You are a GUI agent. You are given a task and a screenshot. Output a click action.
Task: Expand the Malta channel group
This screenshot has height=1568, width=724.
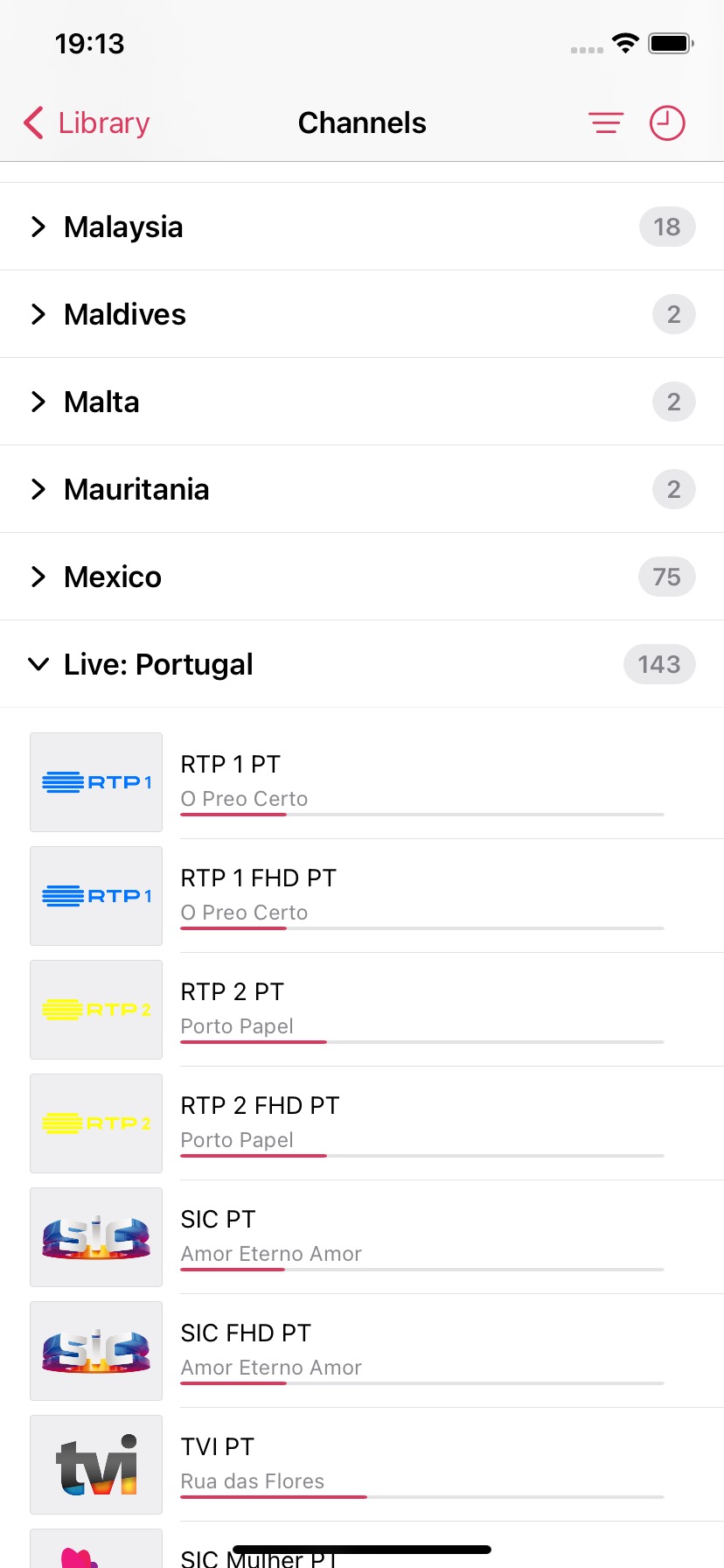pos(101,402)
